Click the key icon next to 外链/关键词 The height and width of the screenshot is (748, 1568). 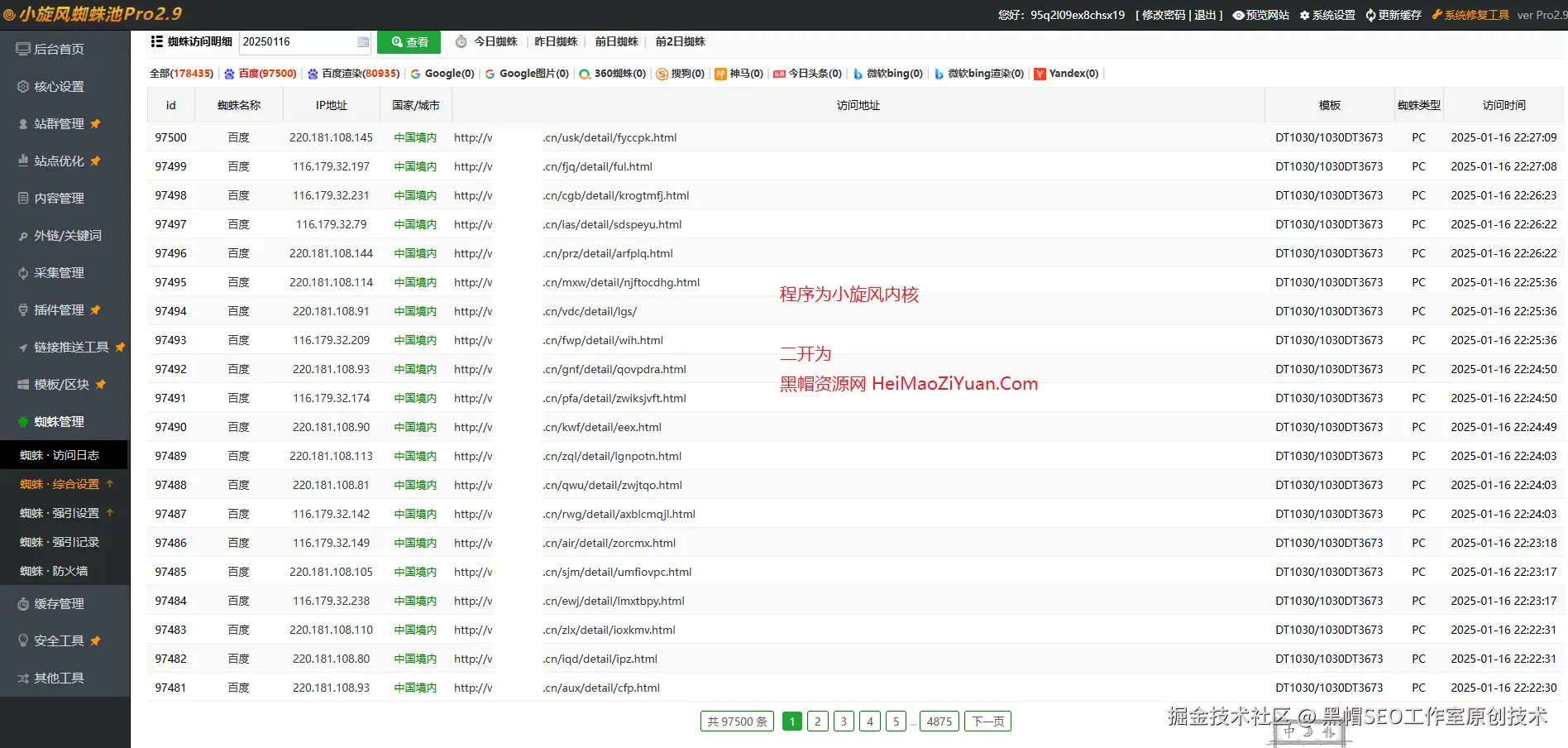point(23,236)
